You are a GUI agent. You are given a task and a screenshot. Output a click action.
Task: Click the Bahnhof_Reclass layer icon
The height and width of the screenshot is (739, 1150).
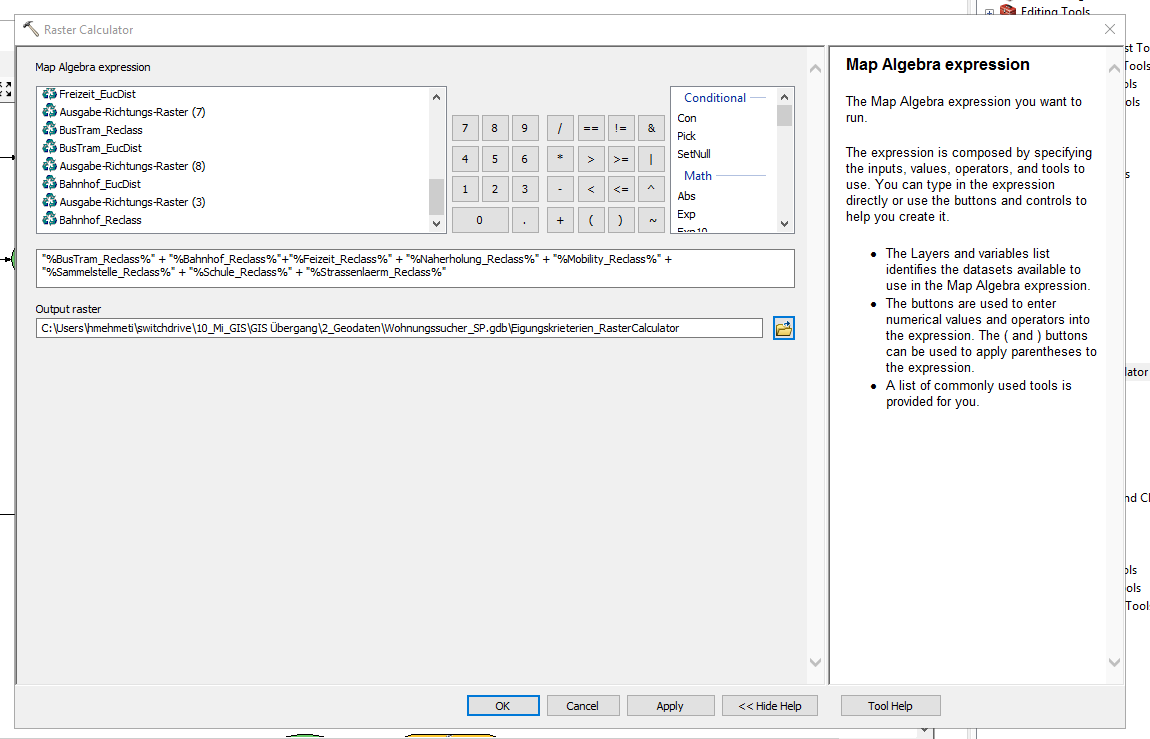(49, 220)
